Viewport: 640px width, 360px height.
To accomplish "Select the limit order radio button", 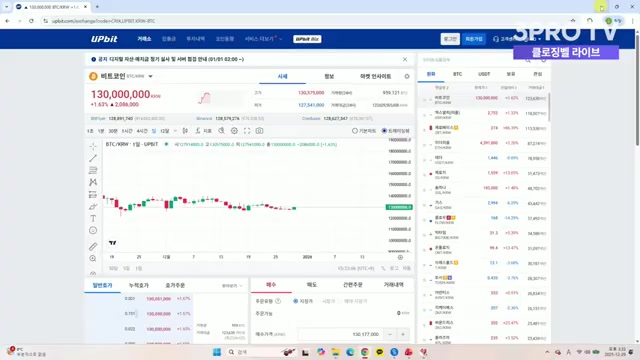I will 296,301.
